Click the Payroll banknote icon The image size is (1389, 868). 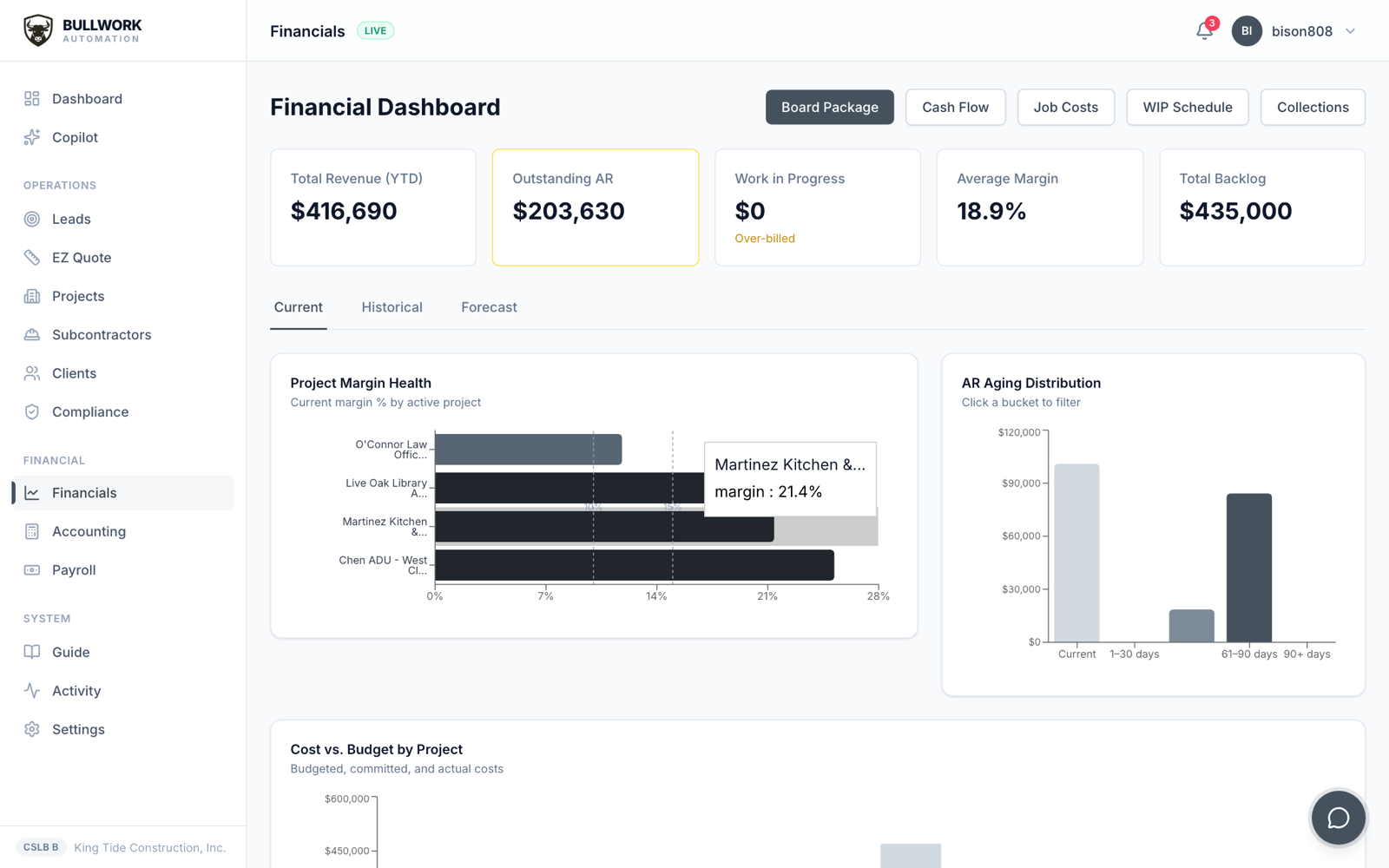(x=32, y=570)
